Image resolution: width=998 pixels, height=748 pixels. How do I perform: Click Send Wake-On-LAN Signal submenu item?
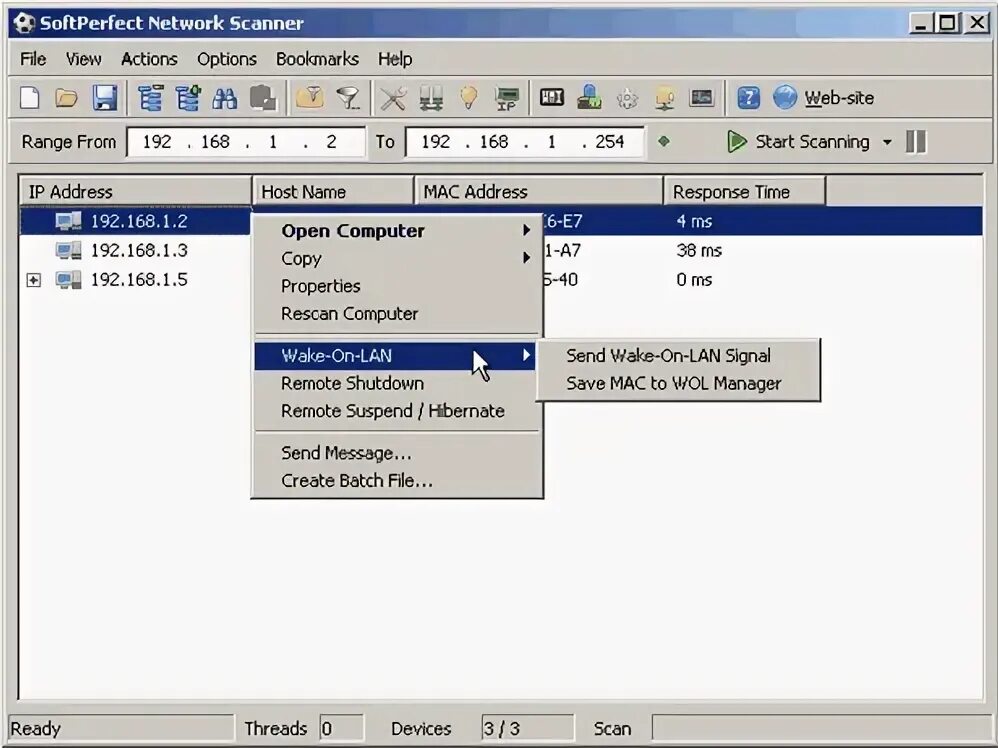click(678, 355)
